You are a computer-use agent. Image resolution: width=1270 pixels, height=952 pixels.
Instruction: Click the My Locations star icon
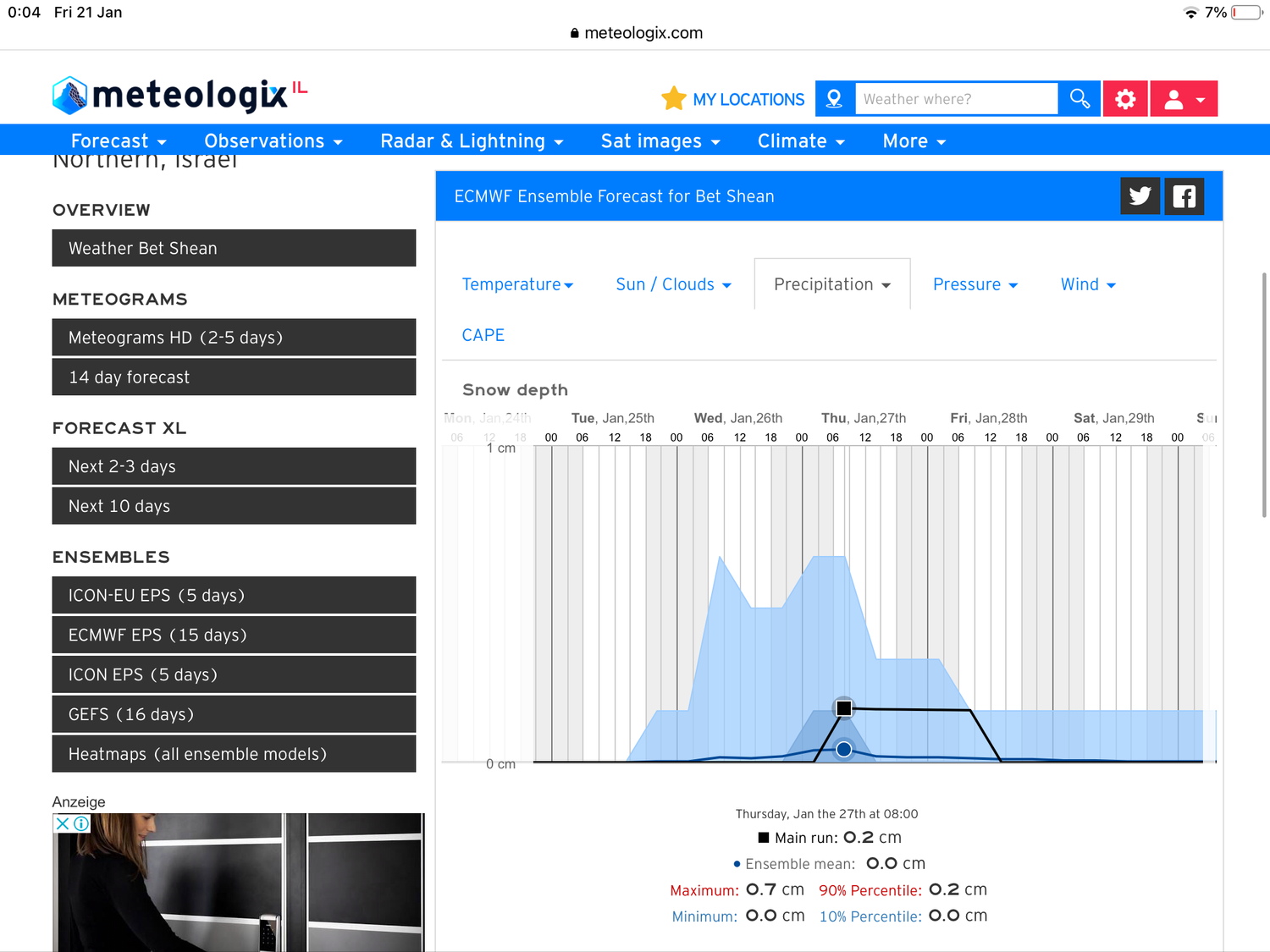pyautogui.click(x=673, y=99)
